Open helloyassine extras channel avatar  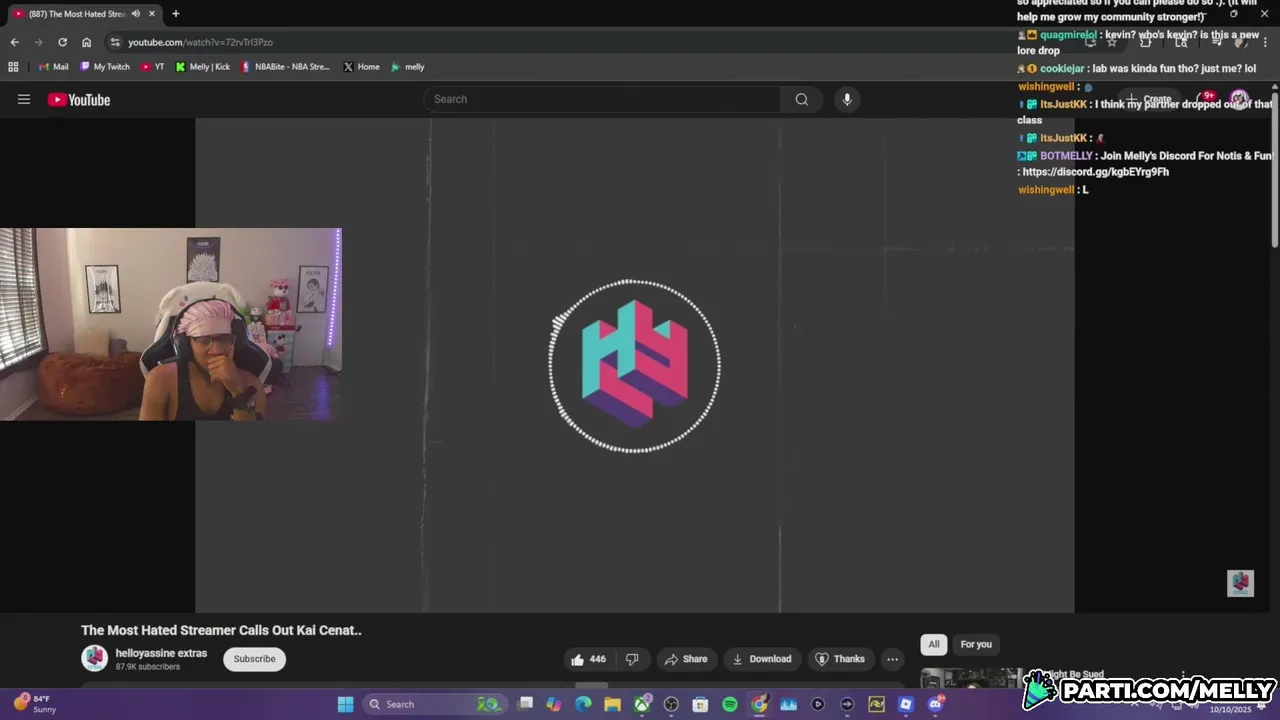click(95, 658)
